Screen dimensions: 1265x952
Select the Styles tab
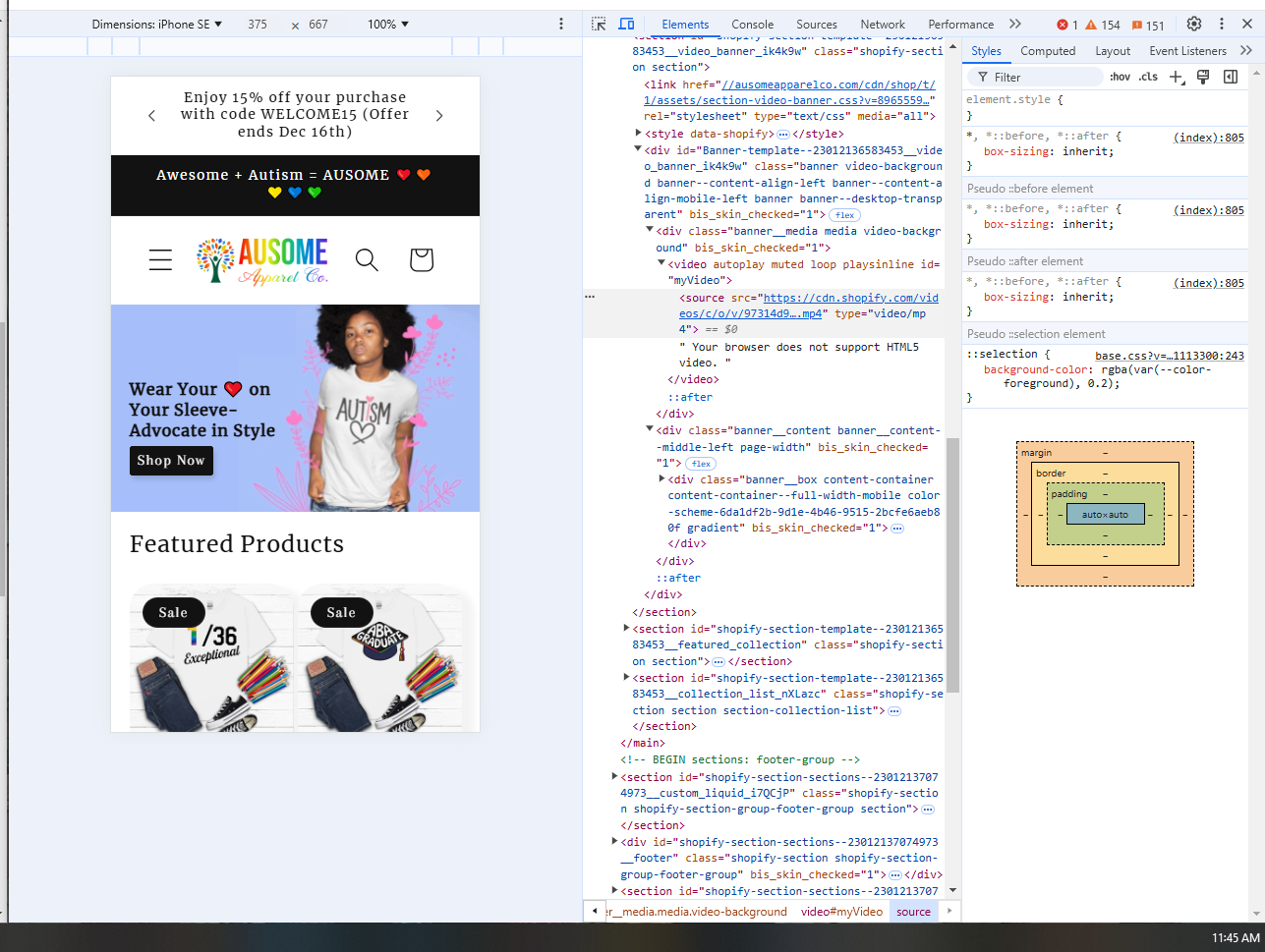point(986,51)
